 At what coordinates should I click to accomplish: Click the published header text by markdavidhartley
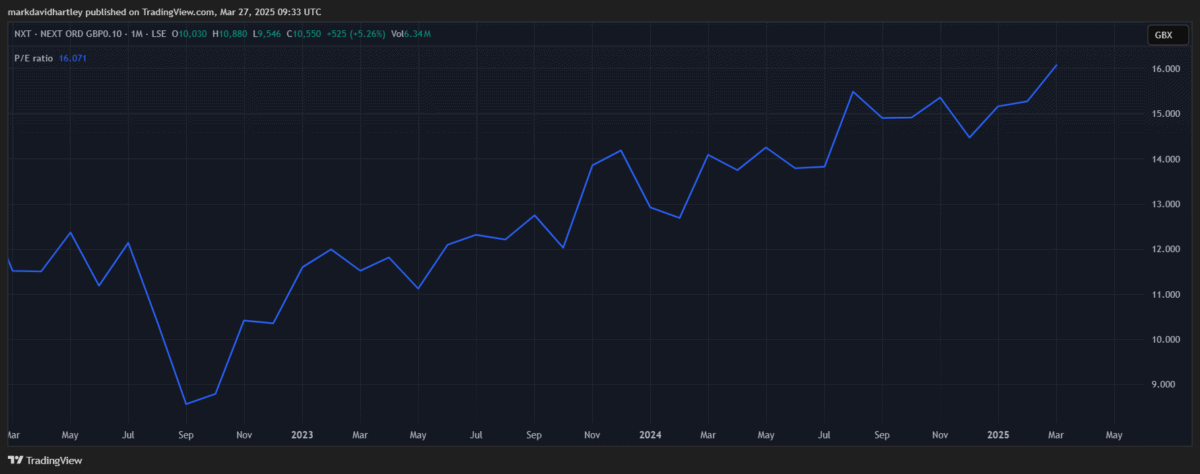[x=168, y=11]
